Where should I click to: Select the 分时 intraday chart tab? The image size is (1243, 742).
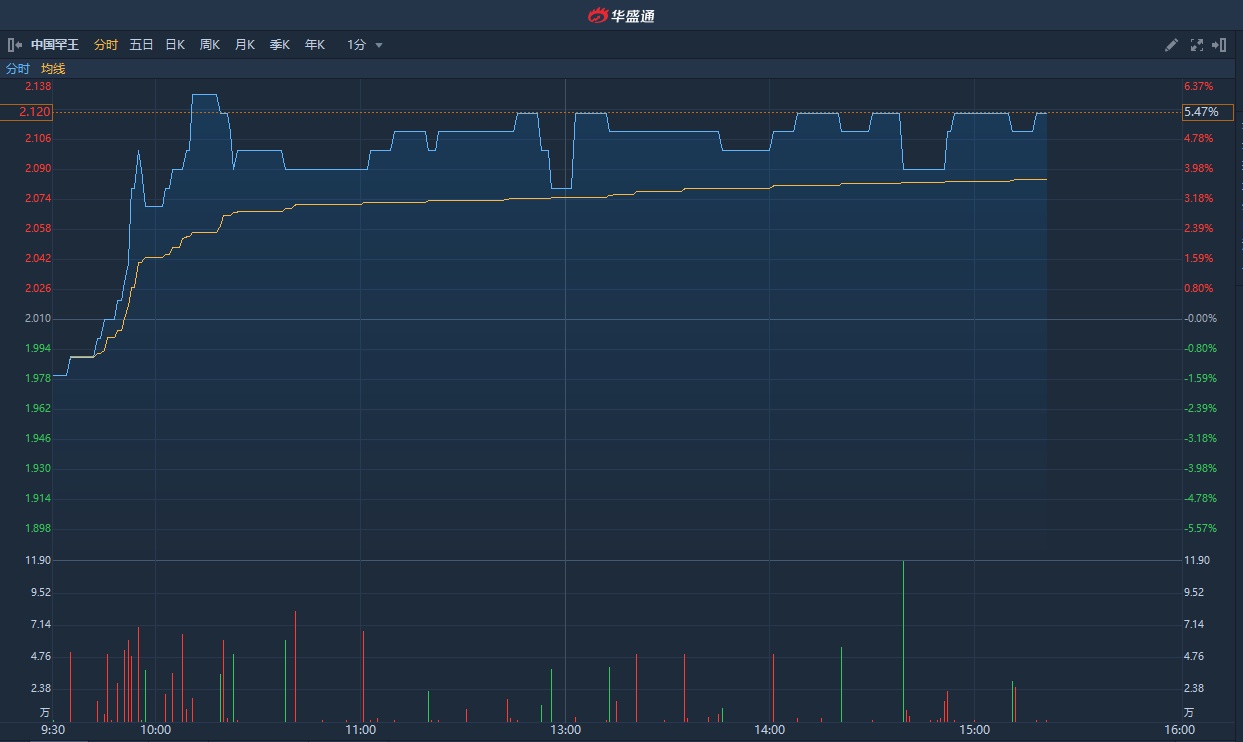[105, 45]
